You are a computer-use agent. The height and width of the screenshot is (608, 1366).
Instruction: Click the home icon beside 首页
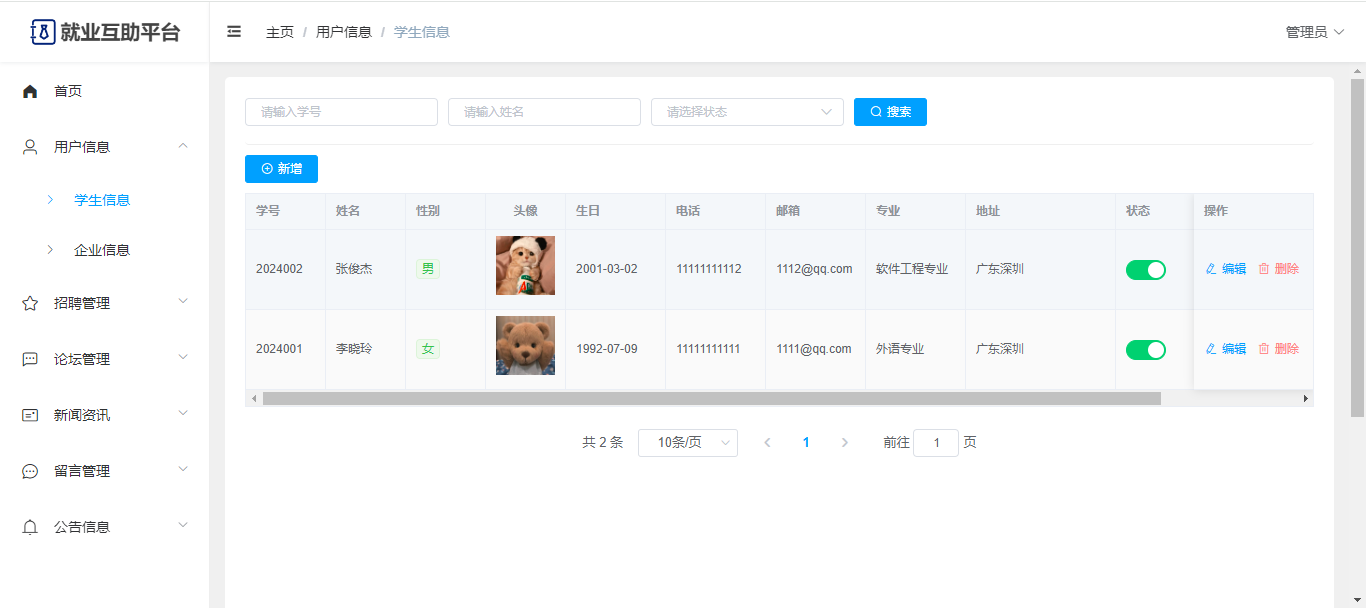[30, 91]
